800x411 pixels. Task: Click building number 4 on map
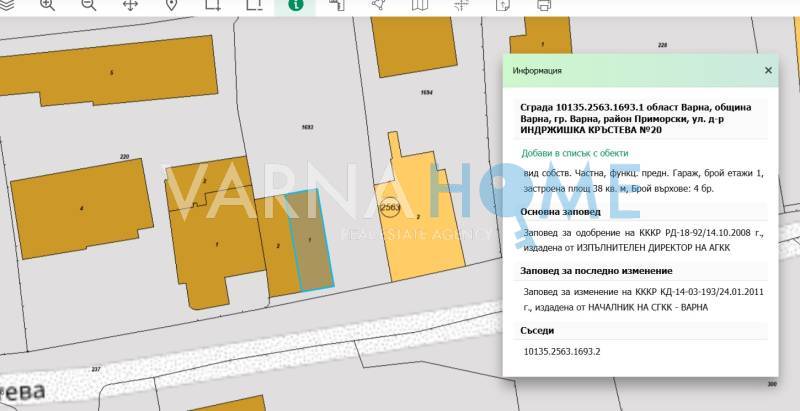(x=82, y=207)
